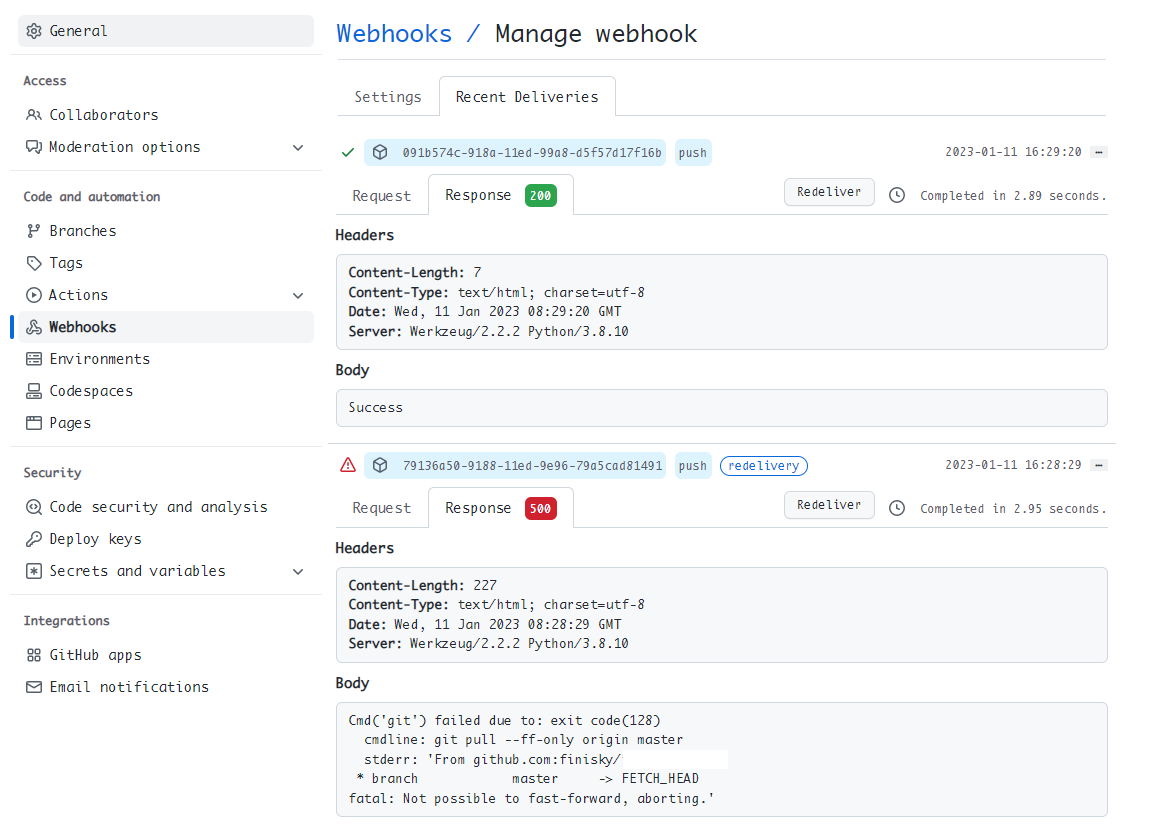Viewport: 1164px width, 826px height.
Task: Open Deploy keys settings
Action: pos(100,538)
